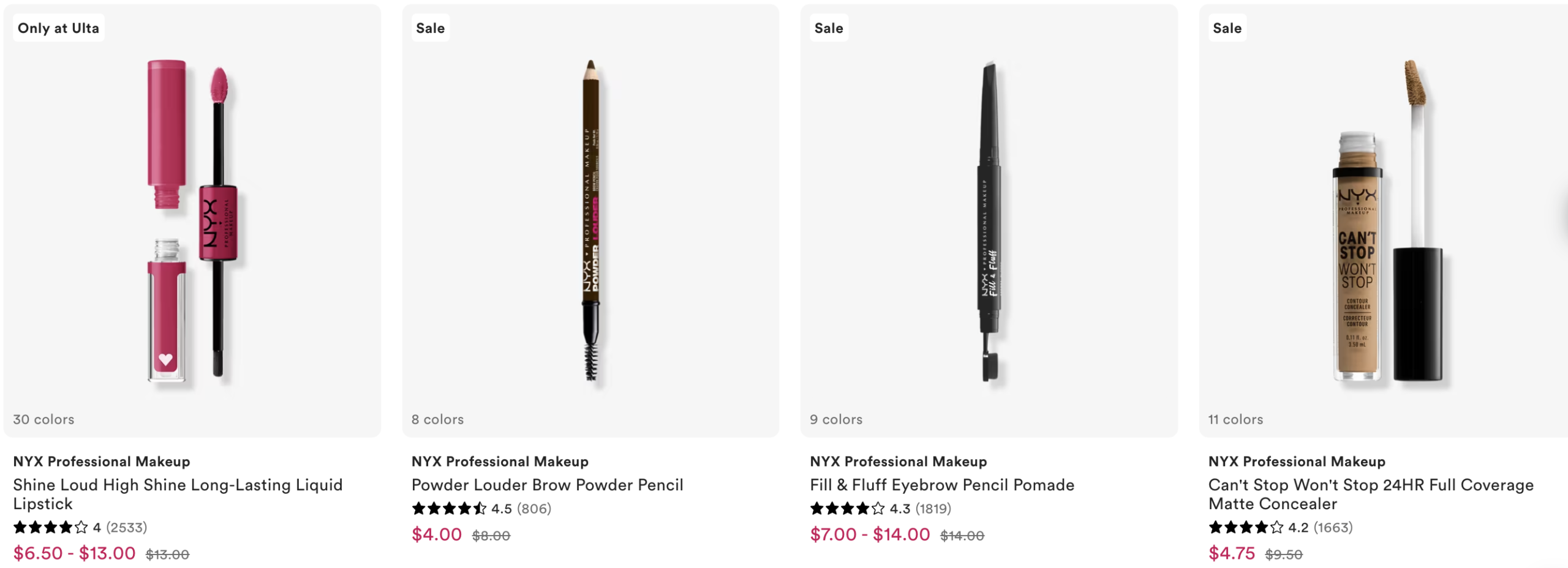Screen dimensions: 1568x568
Task: Click Fill & Fluff Eyebrow Pencil Pomade title
Action: tap(941, 485)
